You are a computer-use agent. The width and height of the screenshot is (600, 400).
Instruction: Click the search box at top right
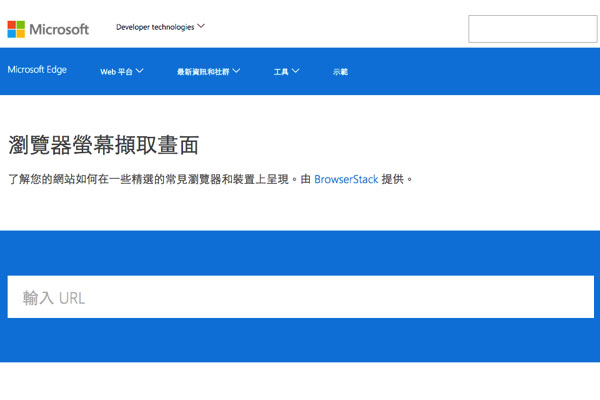coord(532,29)
